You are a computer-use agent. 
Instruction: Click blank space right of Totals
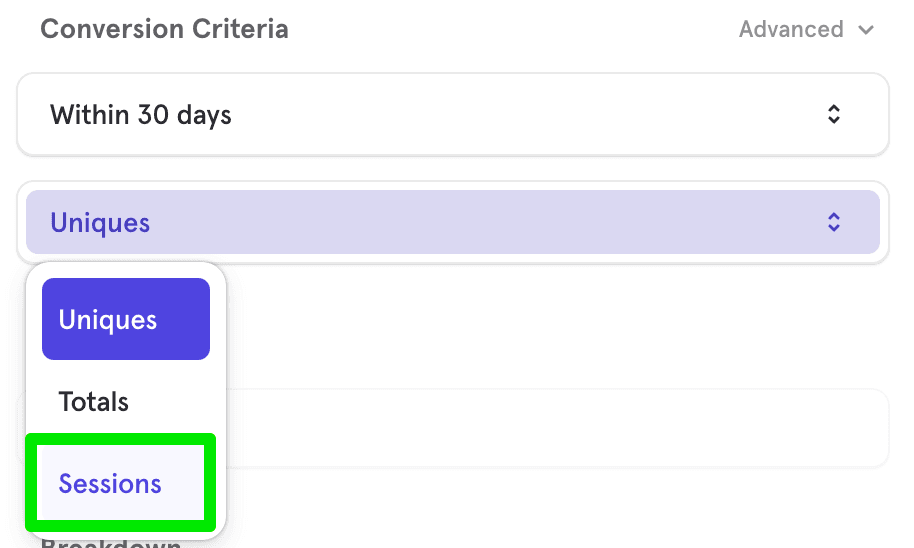tap(169, 402)
